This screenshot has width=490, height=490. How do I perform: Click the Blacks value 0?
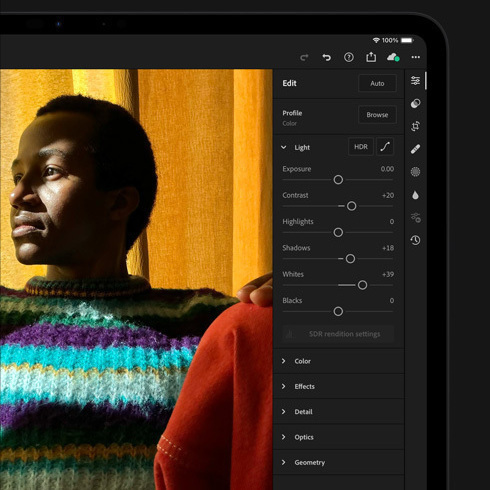(x=392, y=301)
